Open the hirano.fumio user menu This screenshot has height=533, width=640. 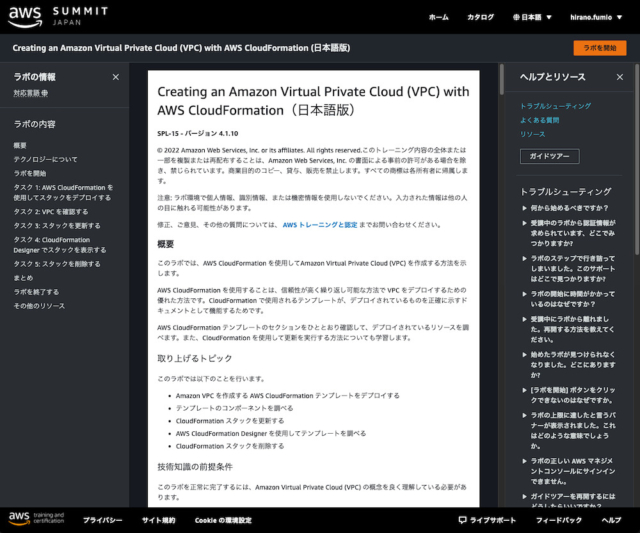point(596,17)
